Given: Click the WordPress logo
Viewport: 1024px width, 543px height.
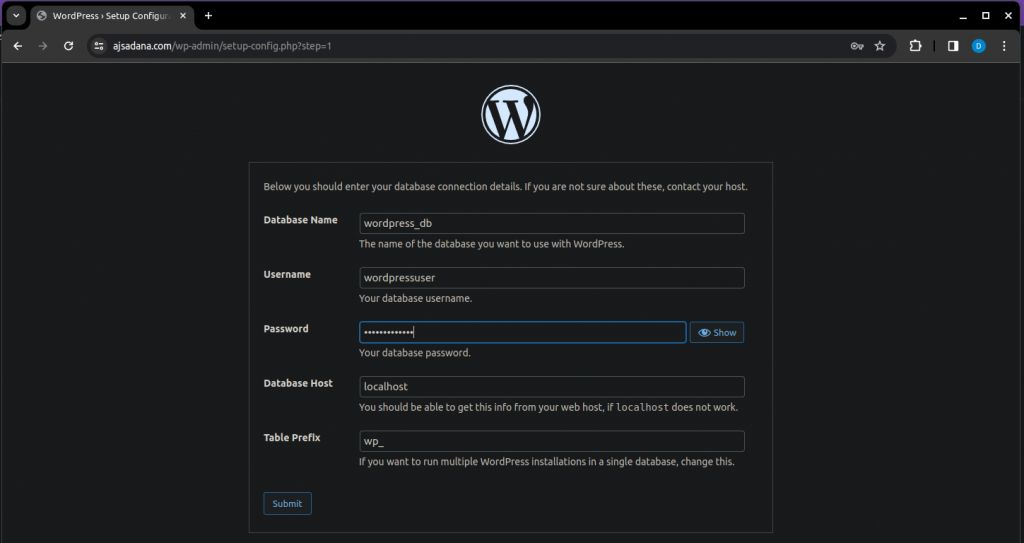Looking at the screenshot, I should (511, 114).
